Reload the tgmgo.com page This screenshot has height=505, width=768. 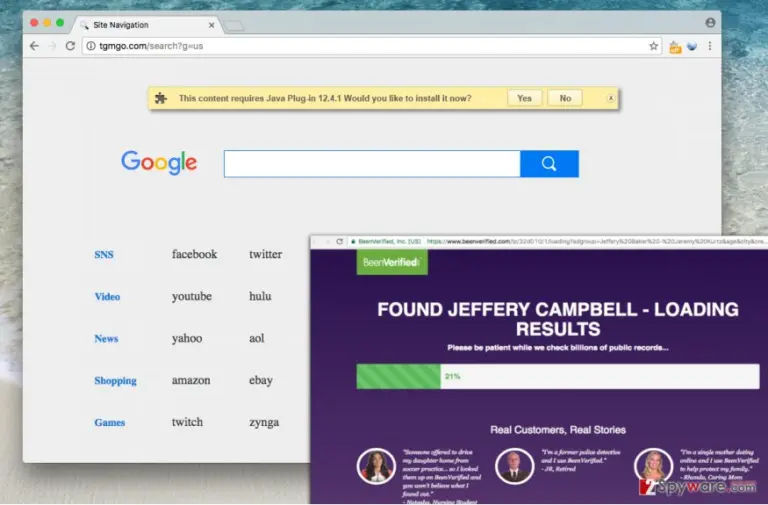pyautogui.click(x=70, y=46)
